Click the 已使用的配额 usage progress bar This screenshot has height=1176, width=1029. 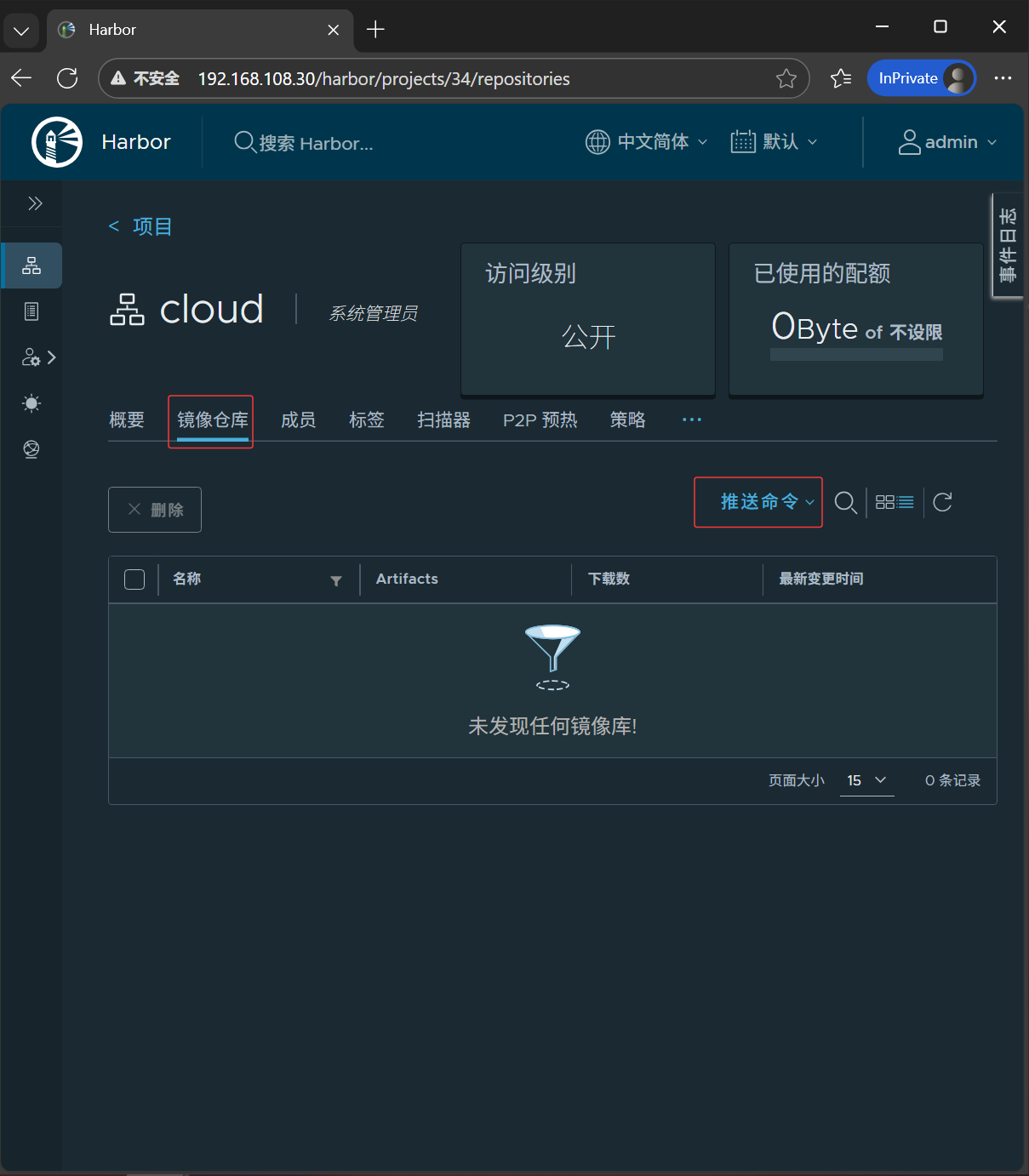click(x=856, y=354)
